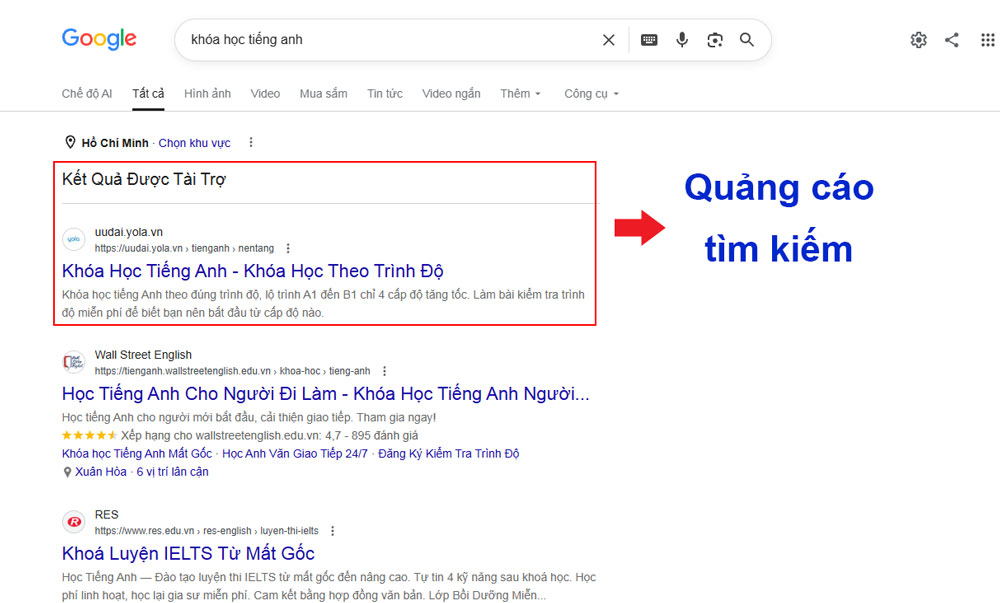Open the Video results tab

265,94
